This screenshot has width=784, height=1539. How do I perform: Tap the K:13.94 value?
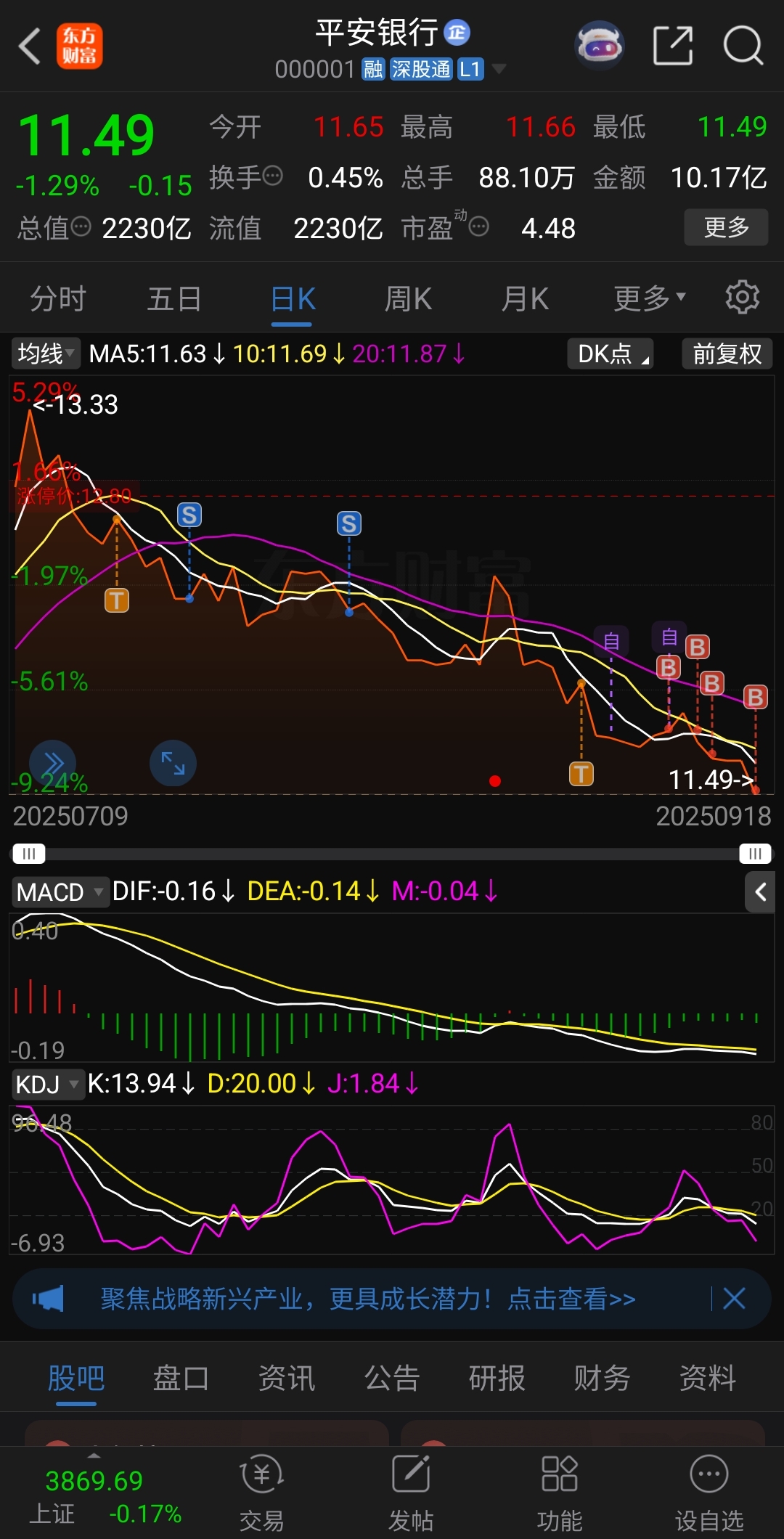coord(131,1085)
